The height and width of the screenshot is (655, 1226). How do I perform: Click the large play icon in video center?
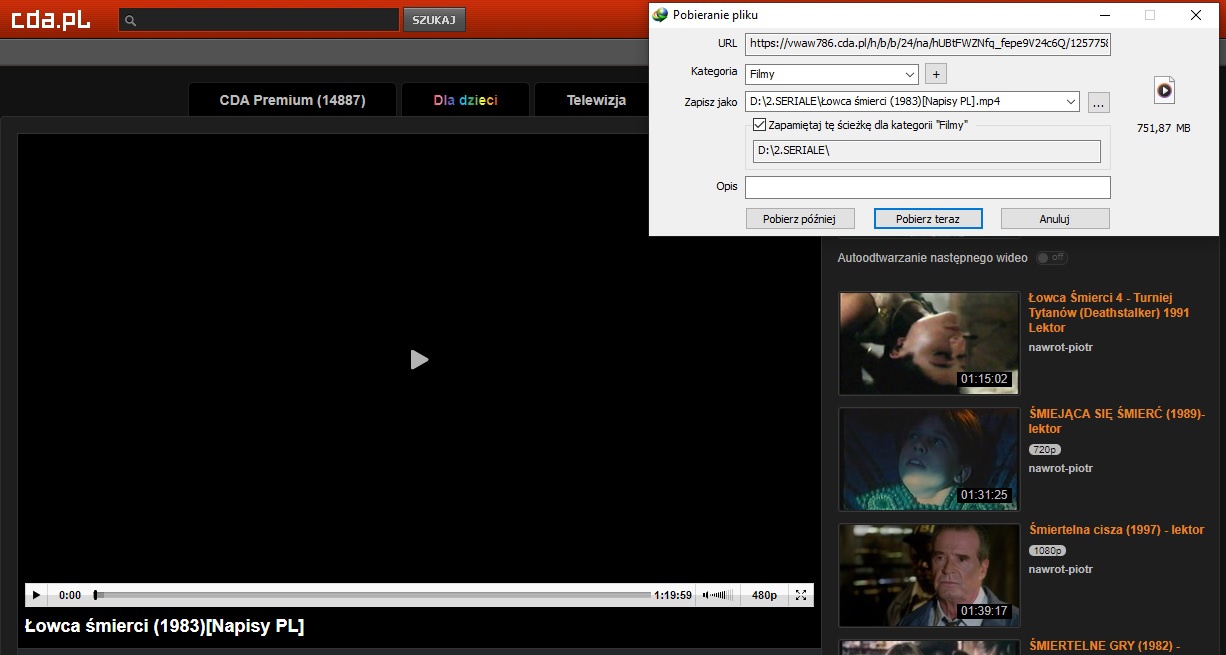(420, 359)
